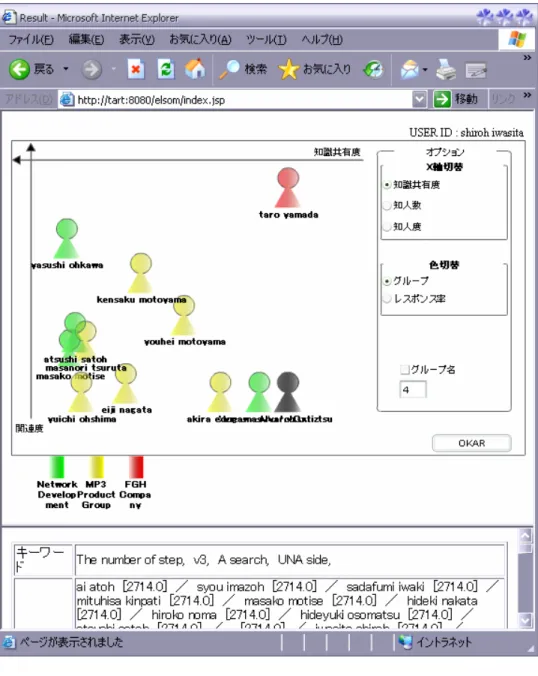The image size is (538, 676).
Task: Select the green yasushi ohkawa figure
Action: point(67,238)
